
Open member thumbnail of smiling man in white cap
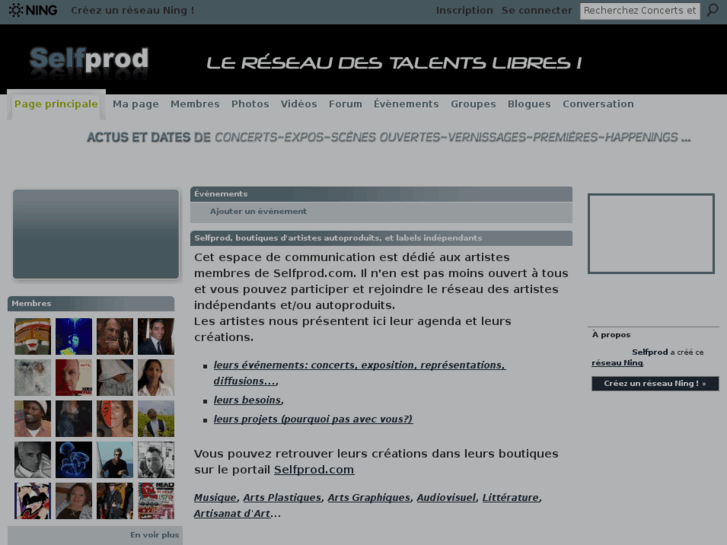(x=32, y=418)
